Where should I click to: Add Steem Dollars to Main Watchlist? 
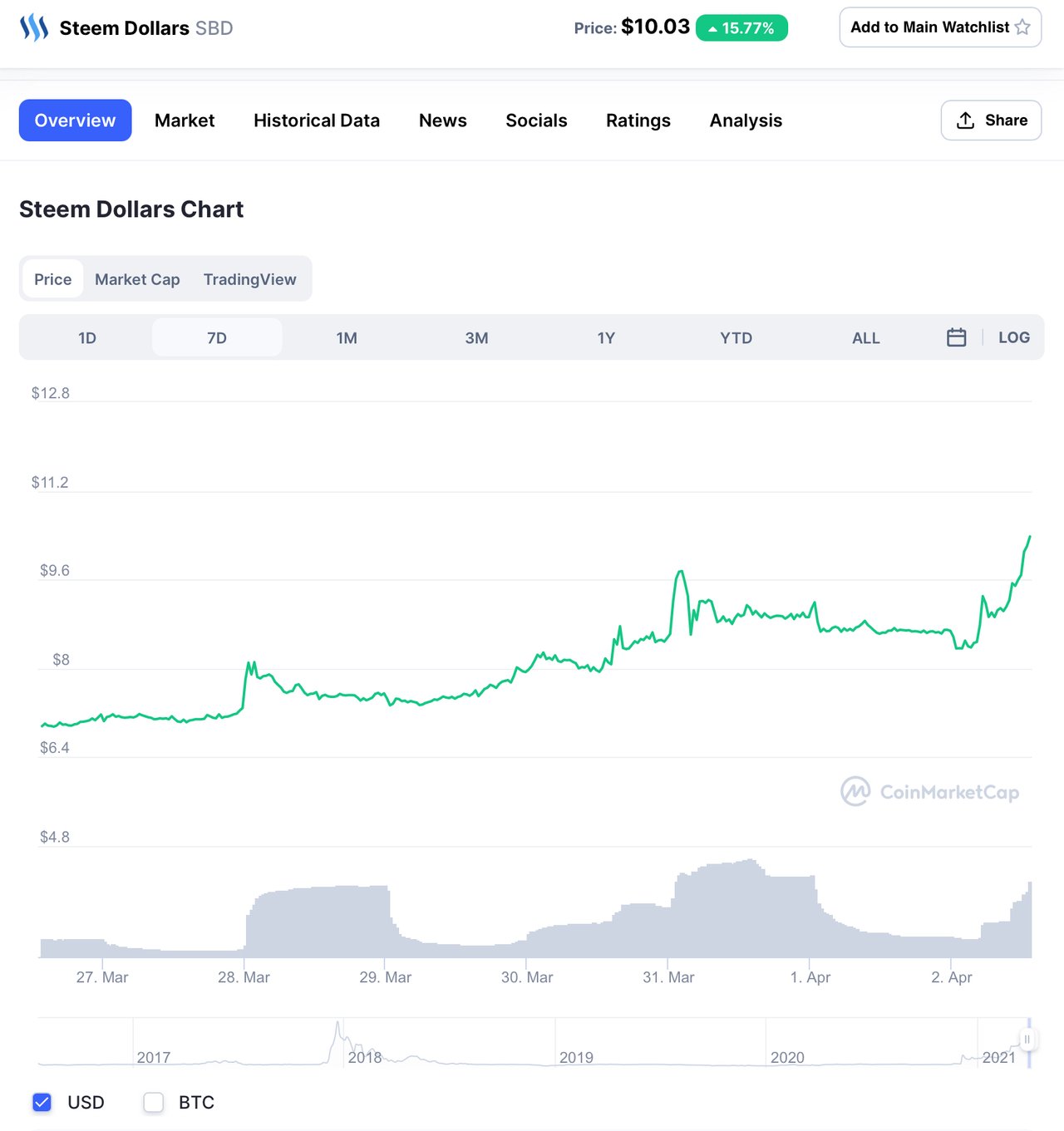940,27
